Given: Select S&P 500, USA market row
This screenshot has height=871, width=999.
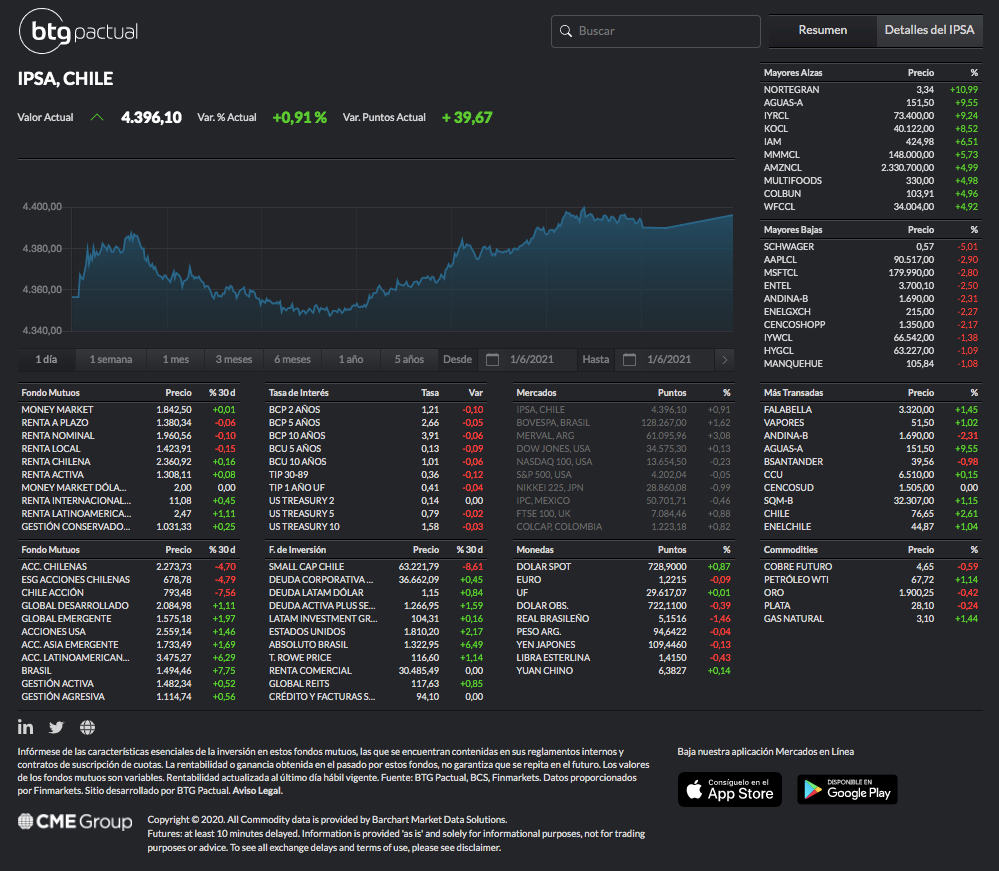Looking at the screenshot, I should pos(624,475).
